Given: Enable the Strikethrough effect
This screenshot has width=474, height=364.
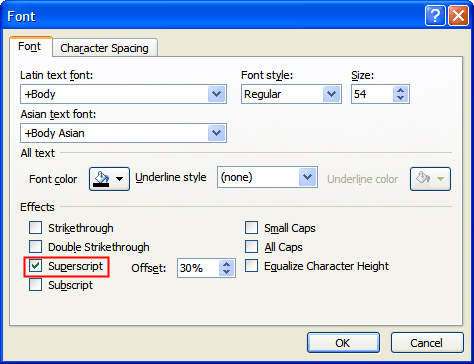Looking at the screenshot, I should tap(35, 228).
